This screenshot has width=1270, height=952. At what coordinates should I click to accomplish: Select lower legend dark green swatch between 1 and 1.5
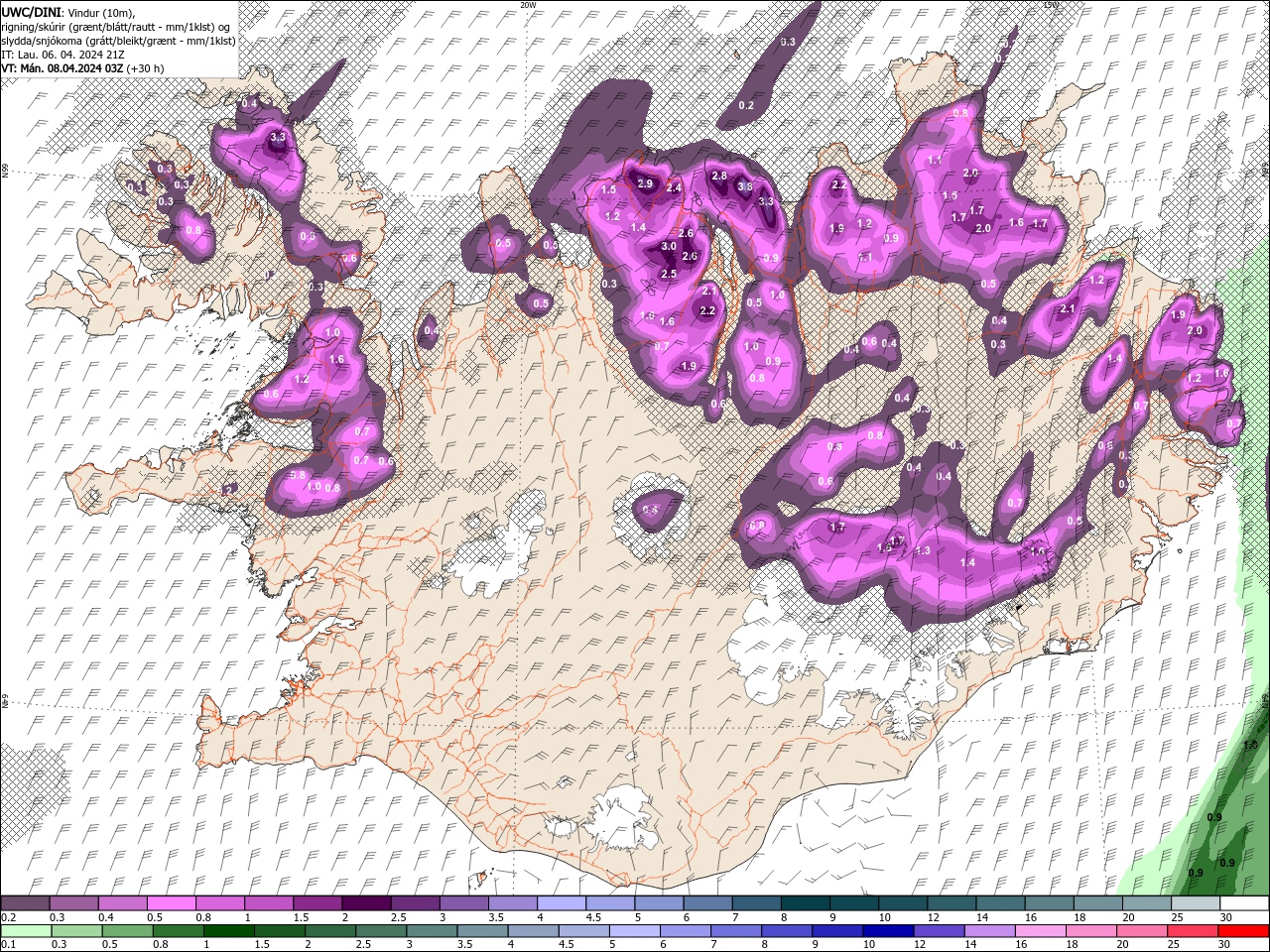228,931
